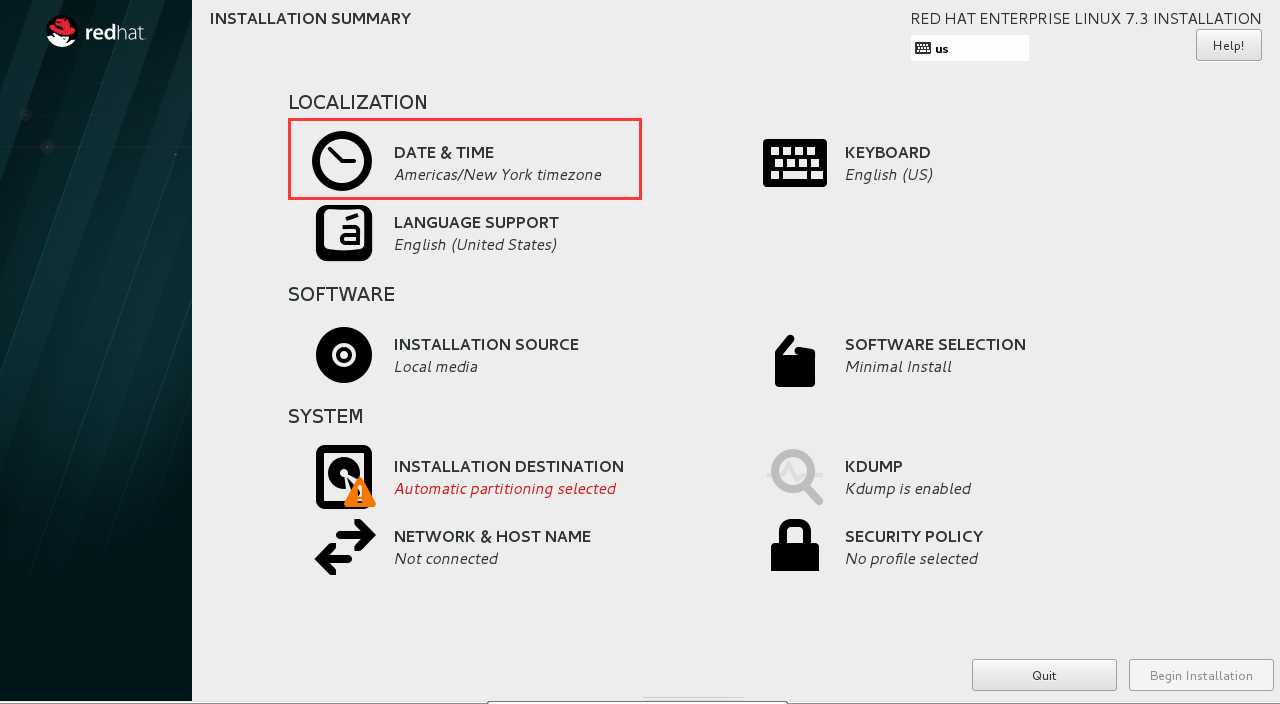Click the Quit button
Screen dimensions: 1280x704
1044,675
